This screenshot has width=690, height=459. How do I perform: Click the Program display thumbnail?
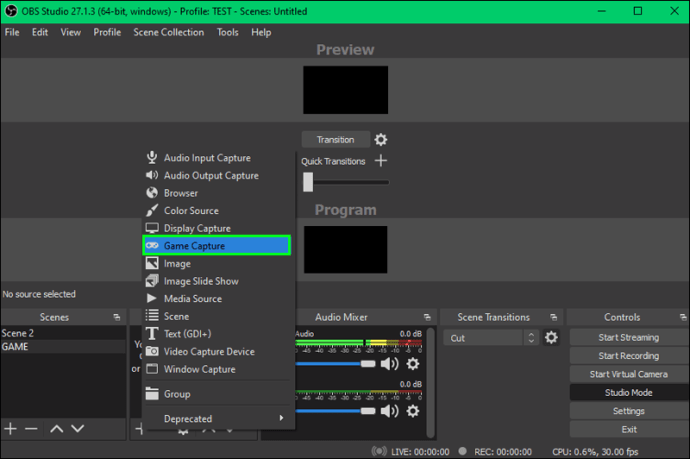[345, 250]
